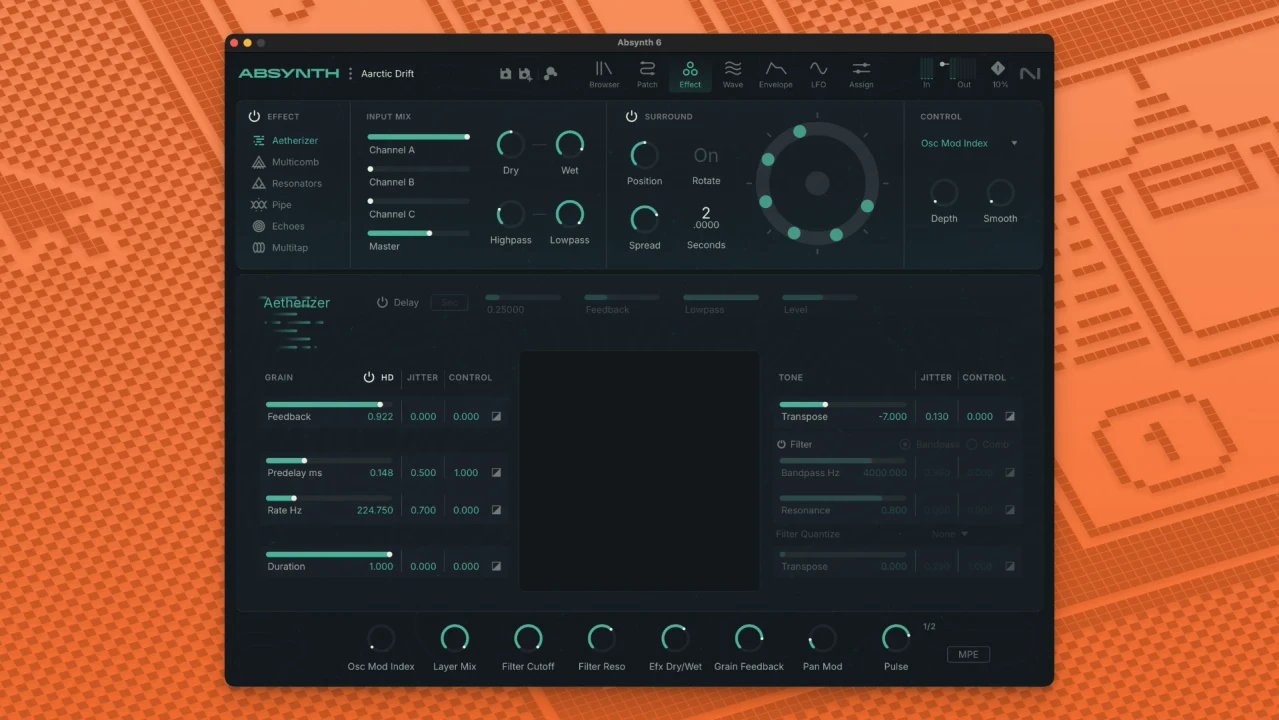The height and width of the screenshot is (720, 1279).
Task: Click the Native Instruments logo icon
Action: [x=1030, y=74]
